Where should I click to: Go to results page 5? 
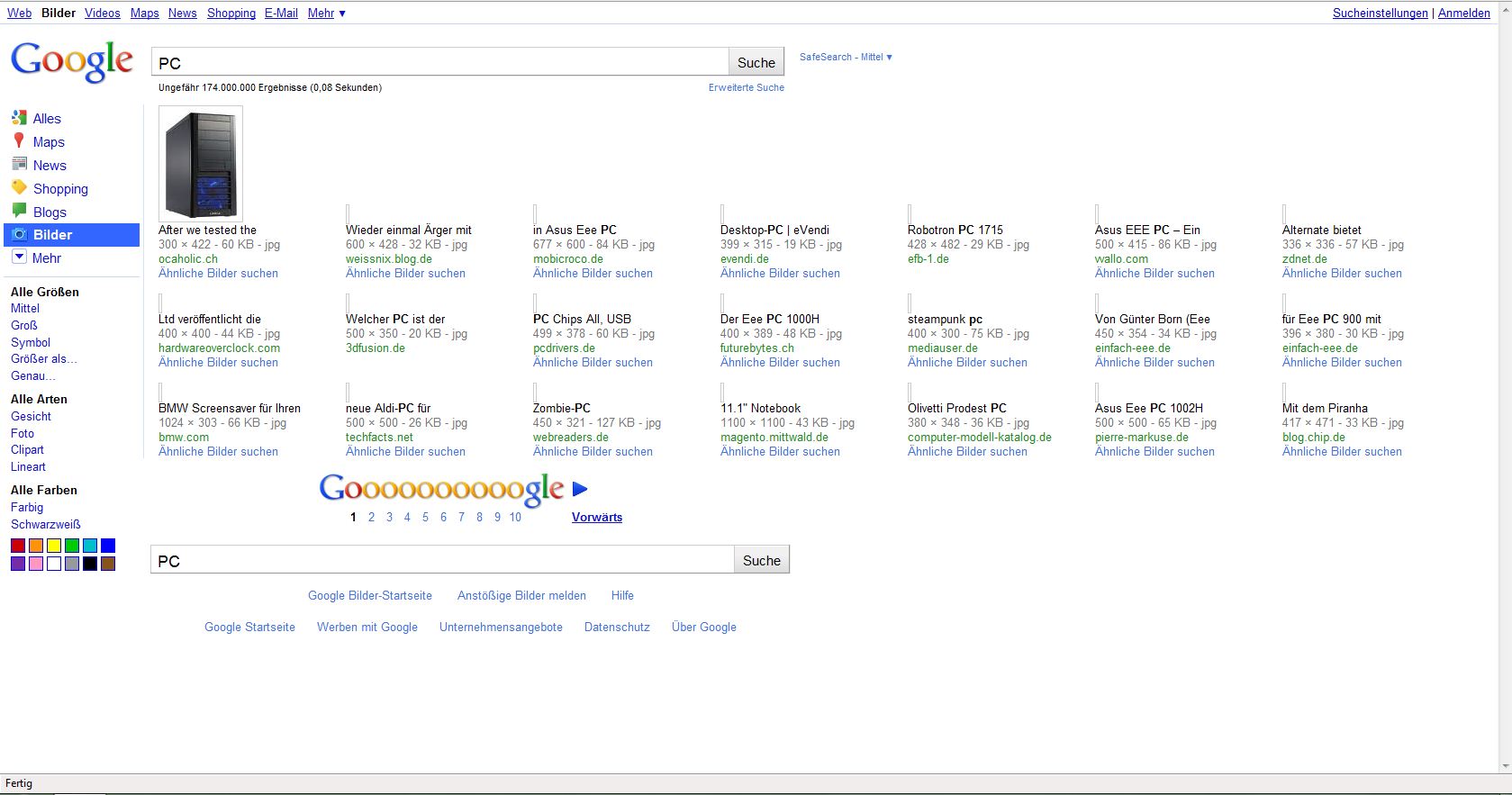click(425, 517)
